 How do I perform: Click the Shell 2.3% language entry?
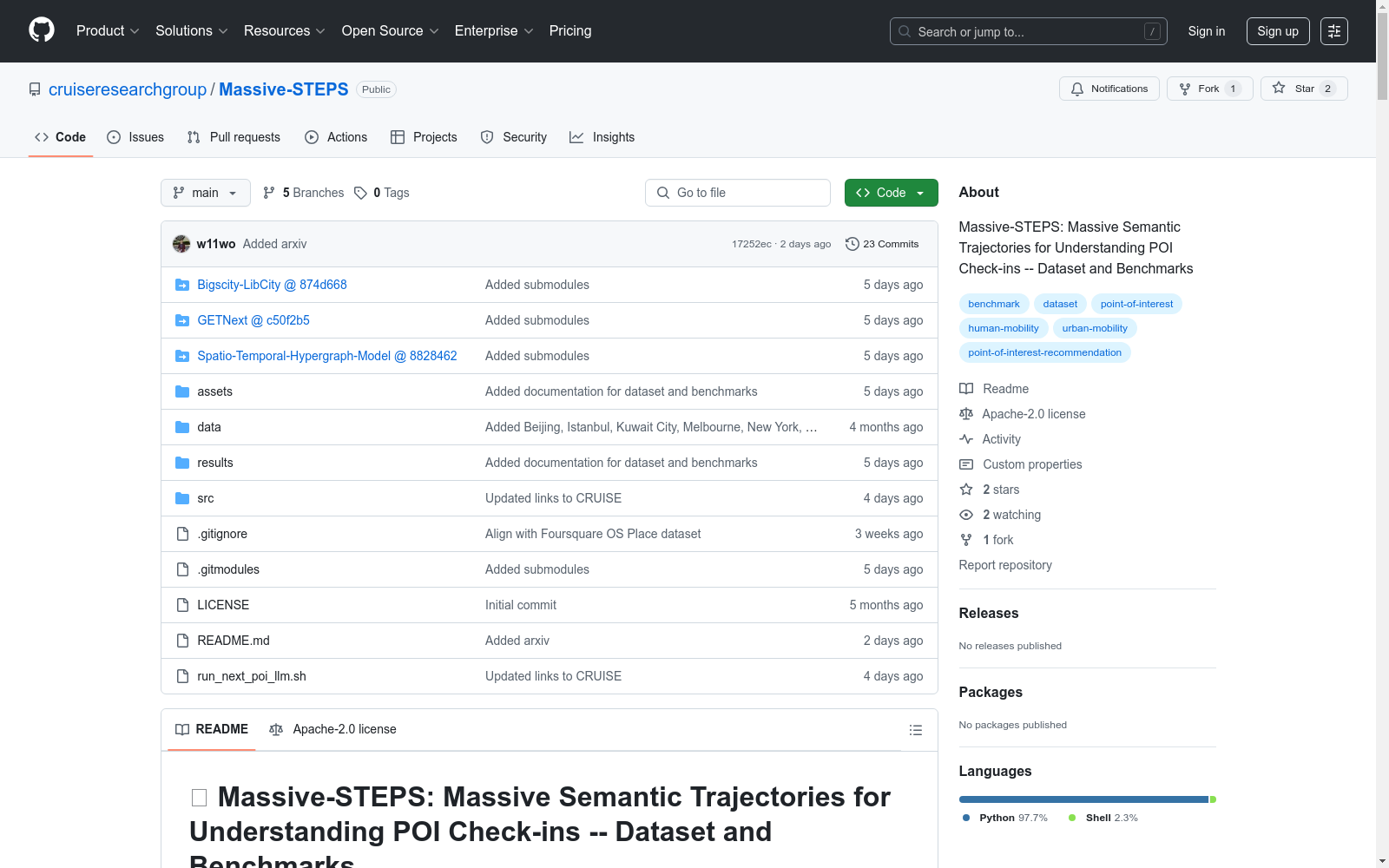[1103, 818]
